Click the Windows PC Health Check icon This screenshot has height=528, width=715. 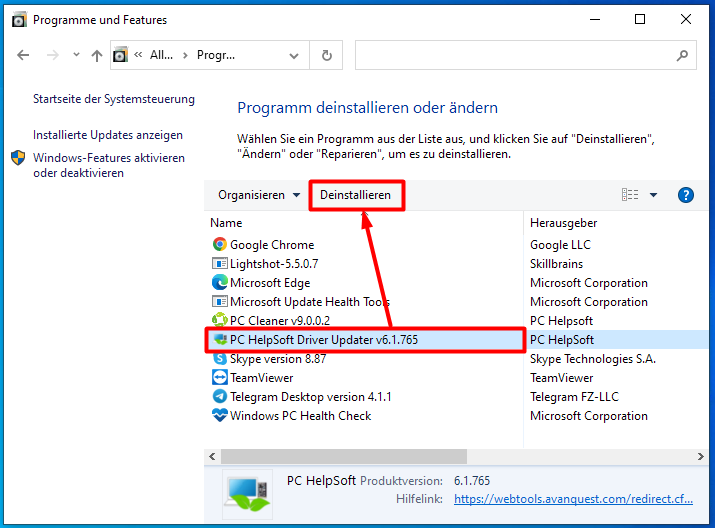[x=220, y=415]
